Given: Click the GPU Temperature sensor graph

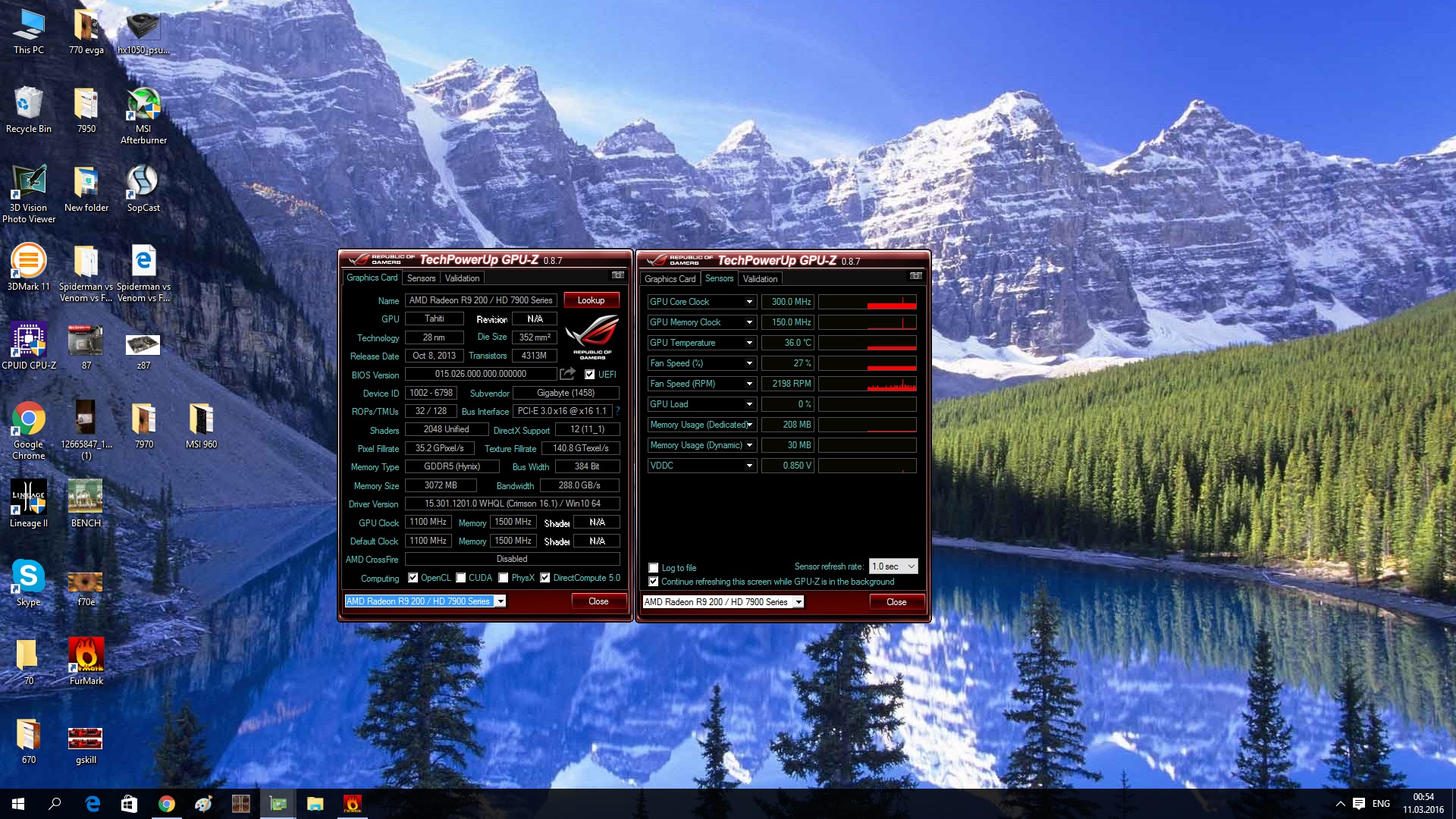Looking at the screenshot, I should point(868,343).
